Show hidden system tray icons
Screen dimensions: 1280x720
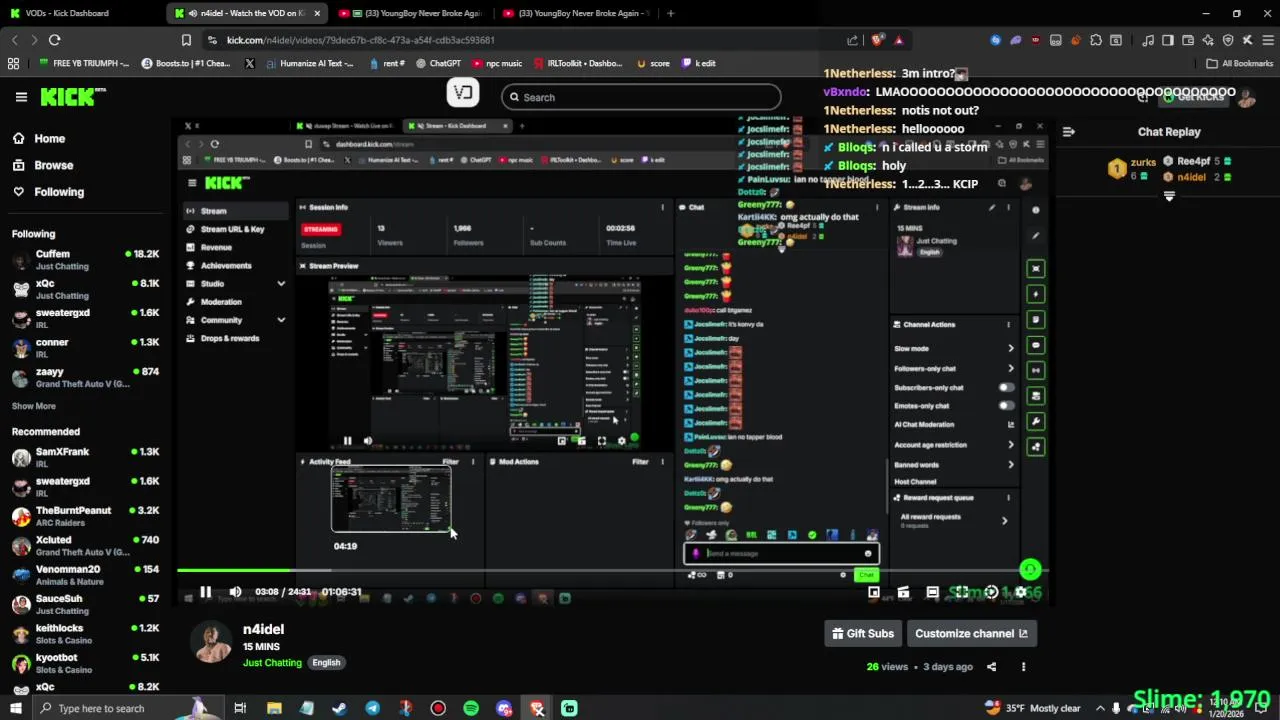pos(1100,708)
